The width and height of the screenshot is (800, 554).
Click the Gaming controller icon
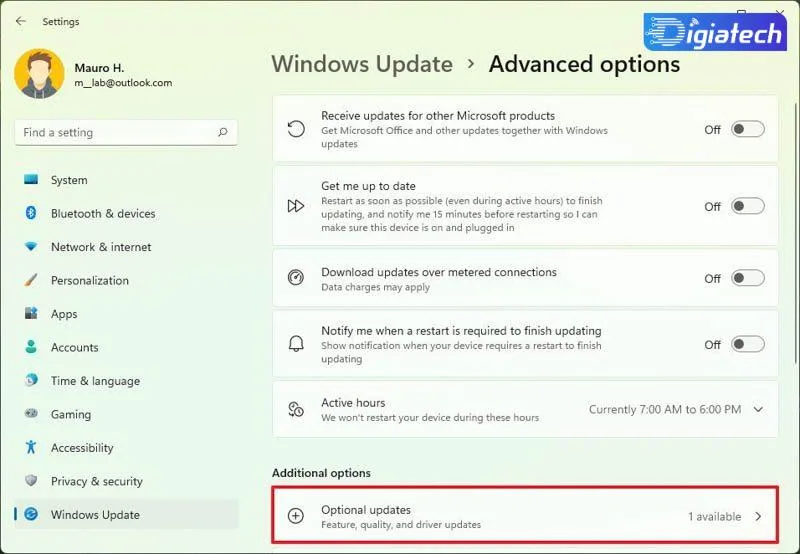pos(31,414)
